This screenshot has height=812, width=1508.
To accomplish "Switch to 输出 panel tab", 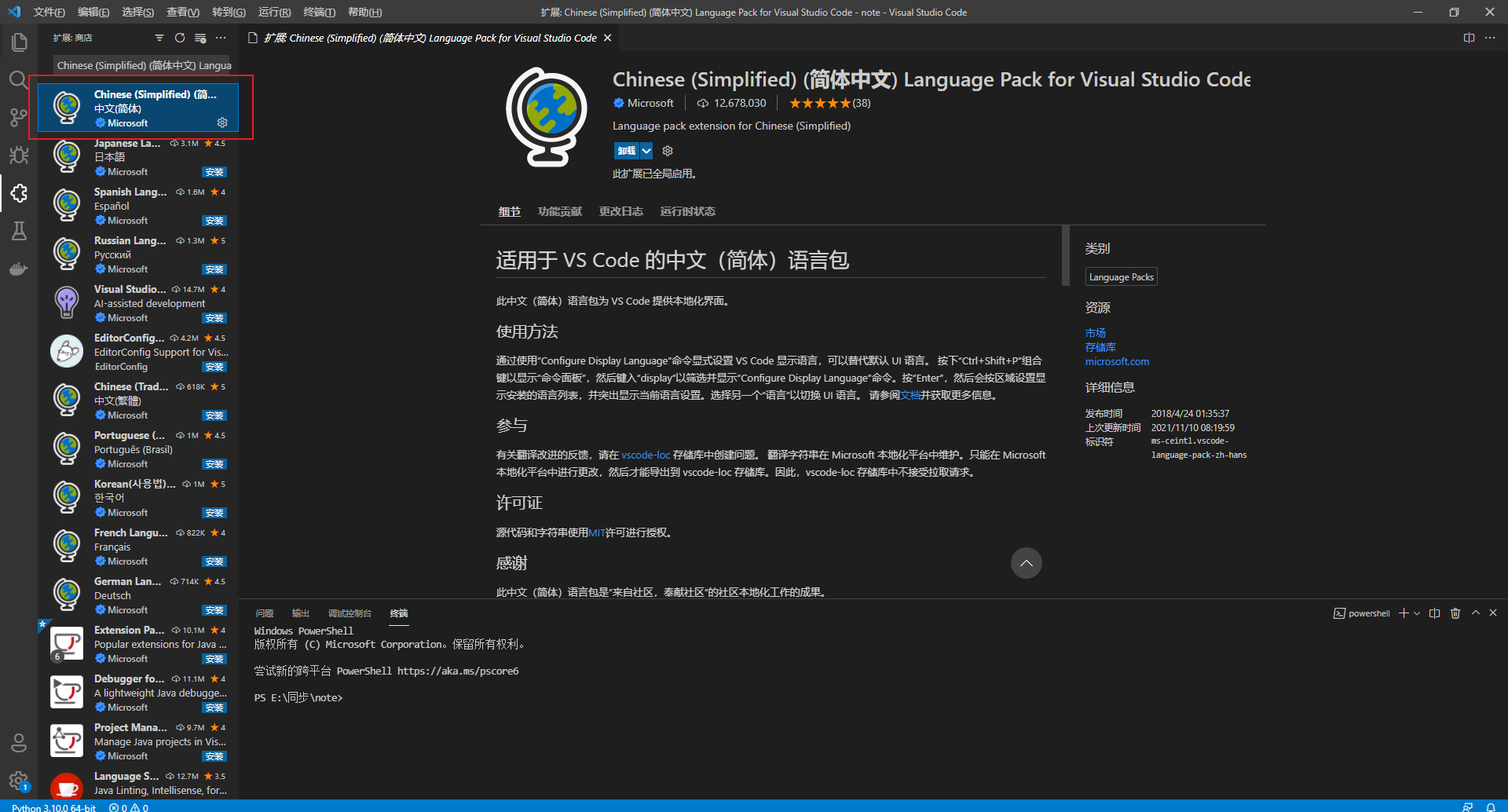I will click(x=301, y=613).
